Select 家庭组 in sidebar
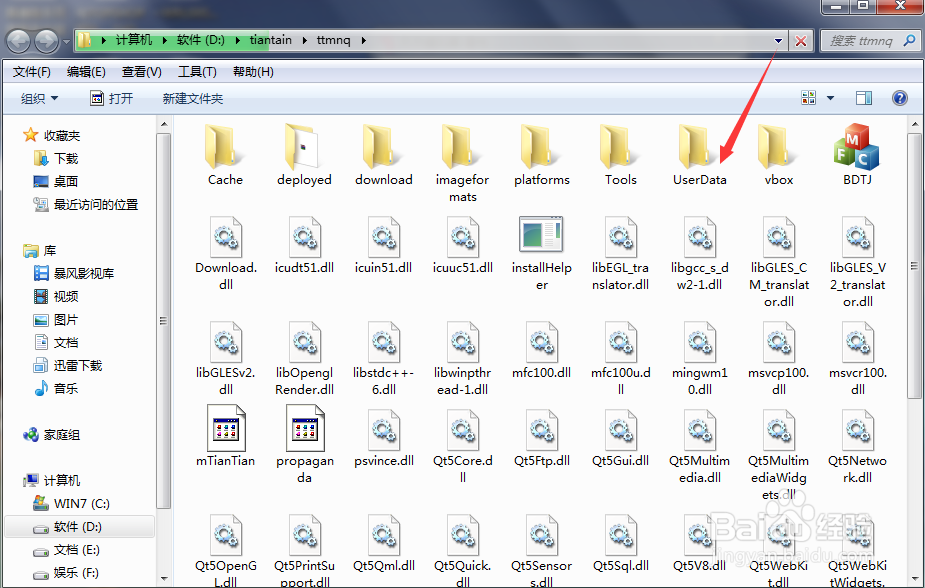The width and height of the screenshot is (925, 588). 51,435
